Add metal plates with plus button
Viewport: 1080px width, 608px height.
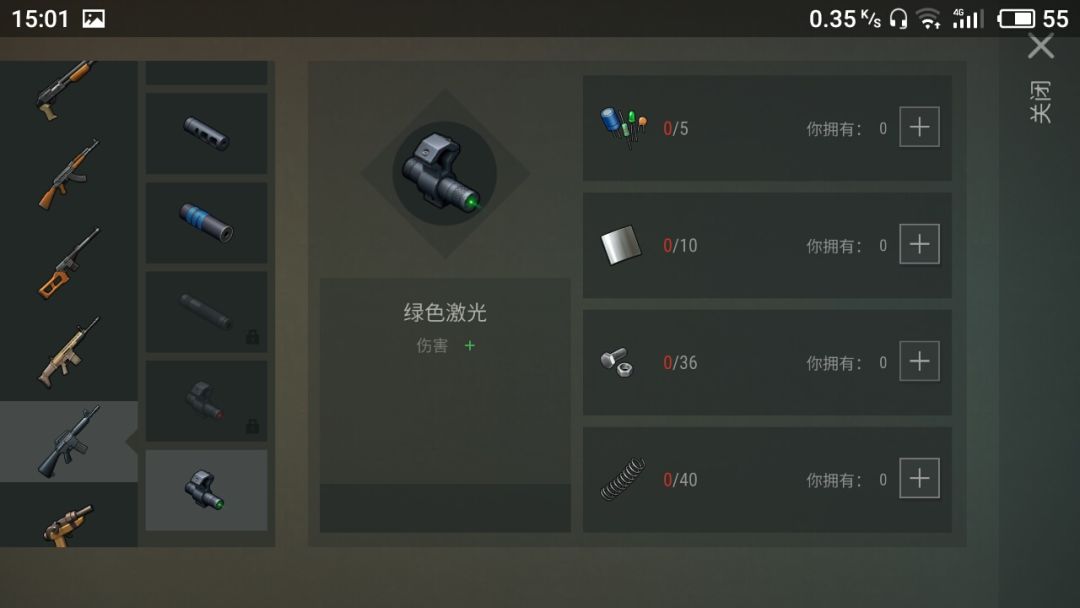point(920,244)
